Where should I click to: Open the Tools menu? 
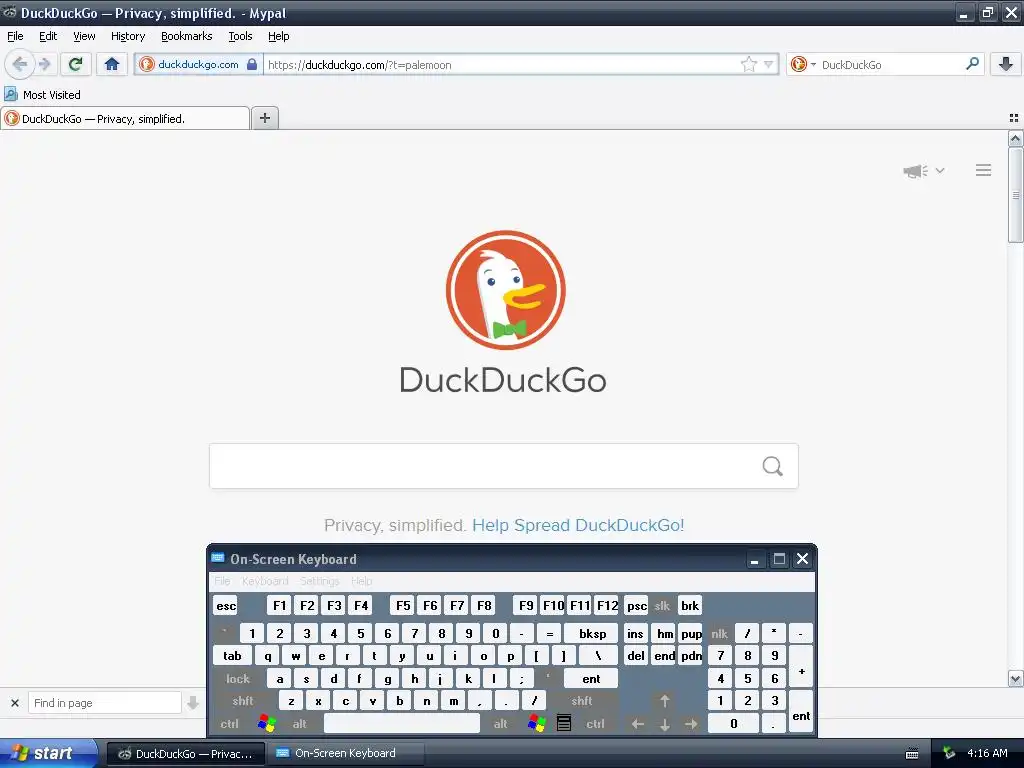240,36
